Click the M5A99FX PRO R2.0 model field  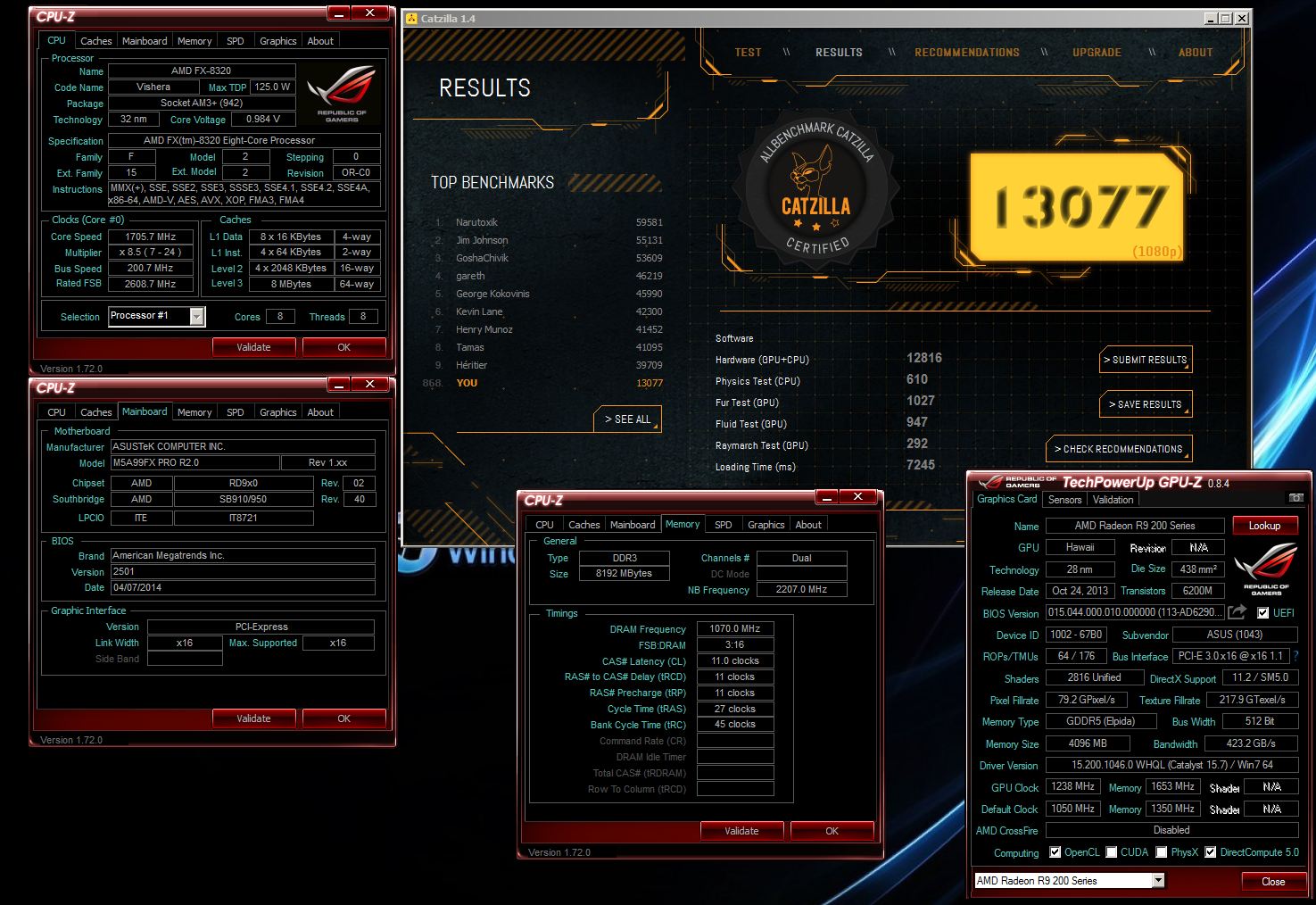click(195, 462)
